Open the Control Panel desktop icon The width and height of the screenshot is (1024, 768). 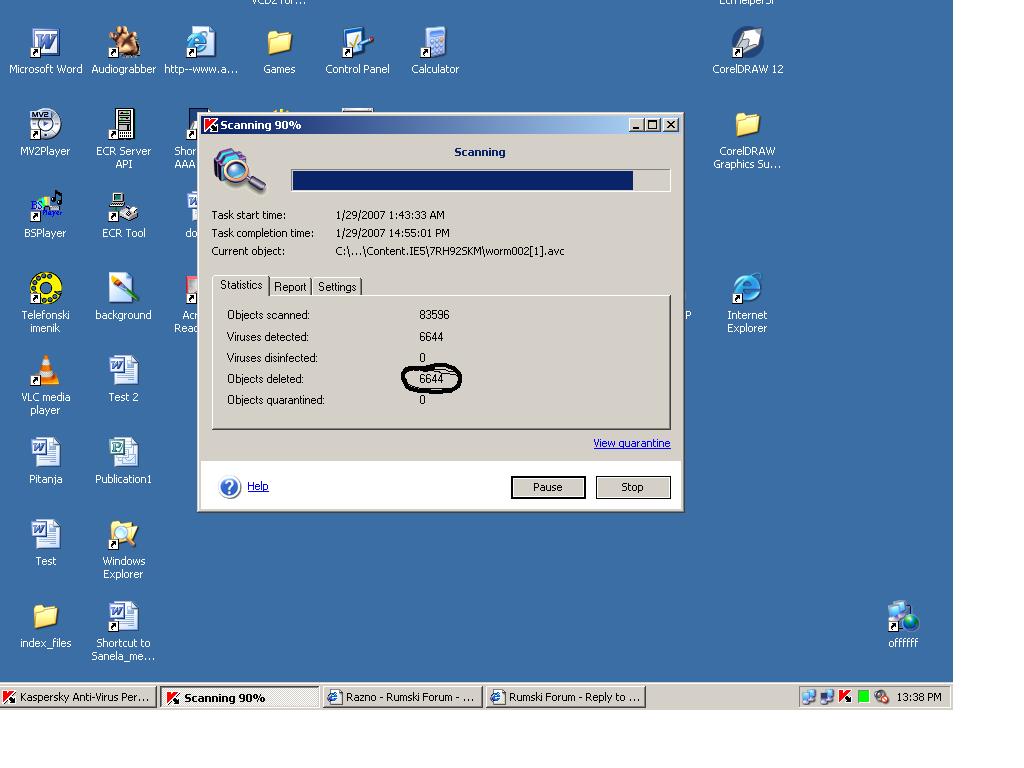click(x=357, y=44)
